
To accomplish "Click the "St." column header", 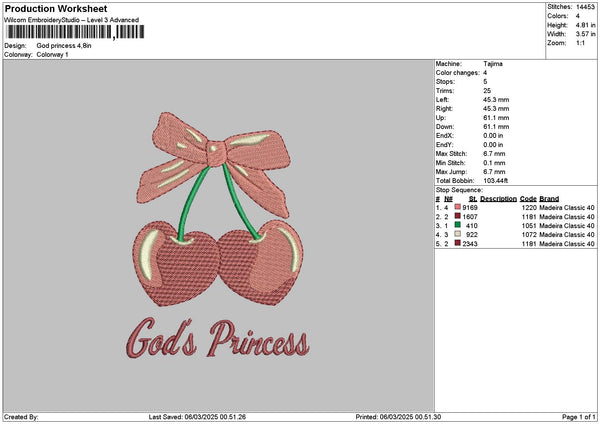I will coord(473,199).
